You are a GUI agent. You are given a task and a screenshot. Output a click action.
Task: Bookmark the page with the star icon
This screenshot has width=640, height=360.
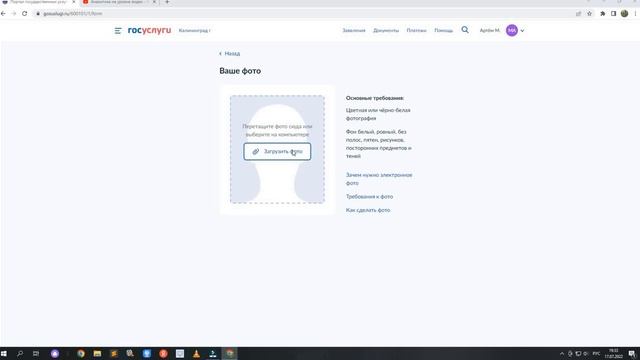point(589,13)
